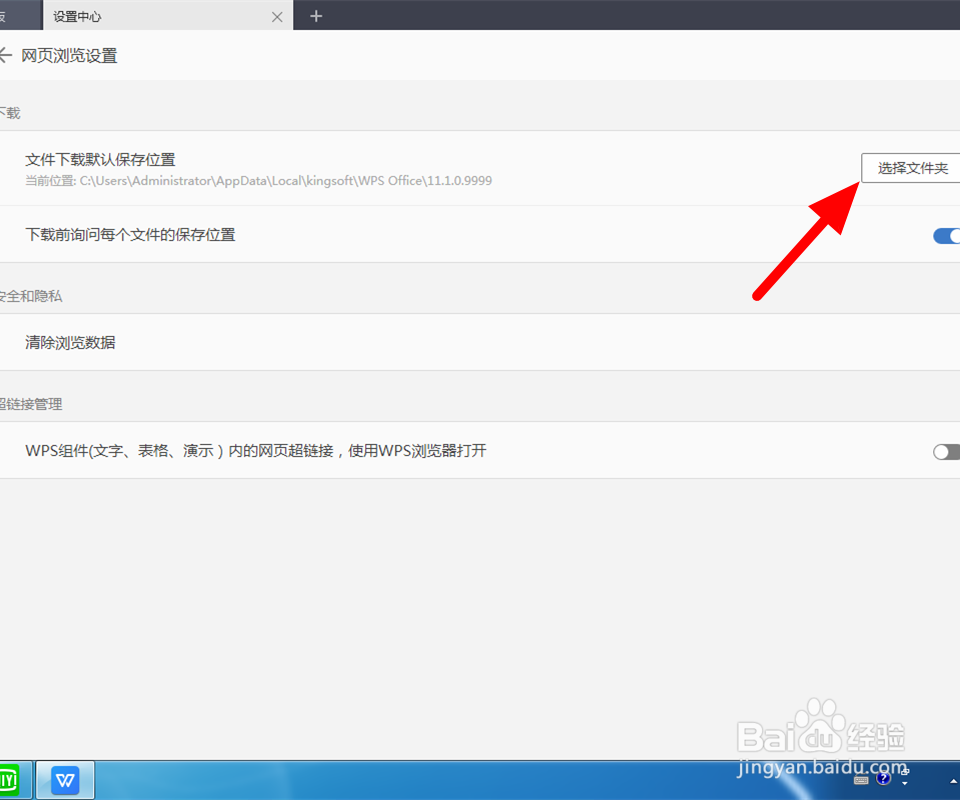Open WPS Office from the taskbar
The width and height of the screenshot is (960, 800).
coord(66,780)
